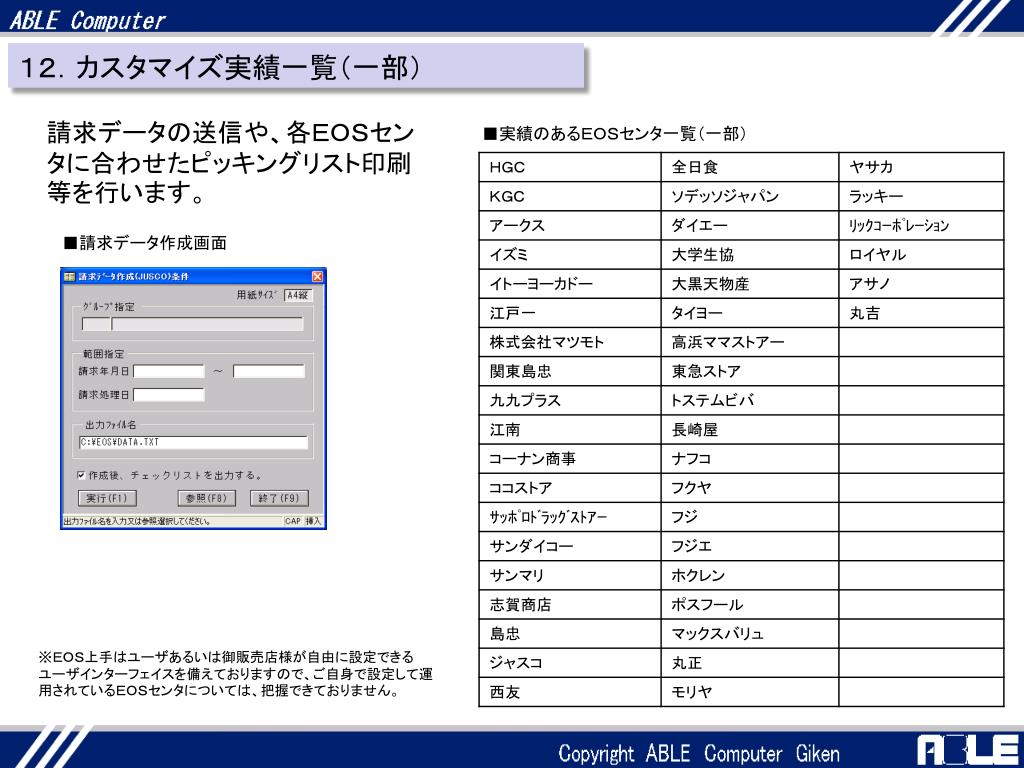Select the ヤサカ table cell

pyautogui.click(x=921, y=167)
